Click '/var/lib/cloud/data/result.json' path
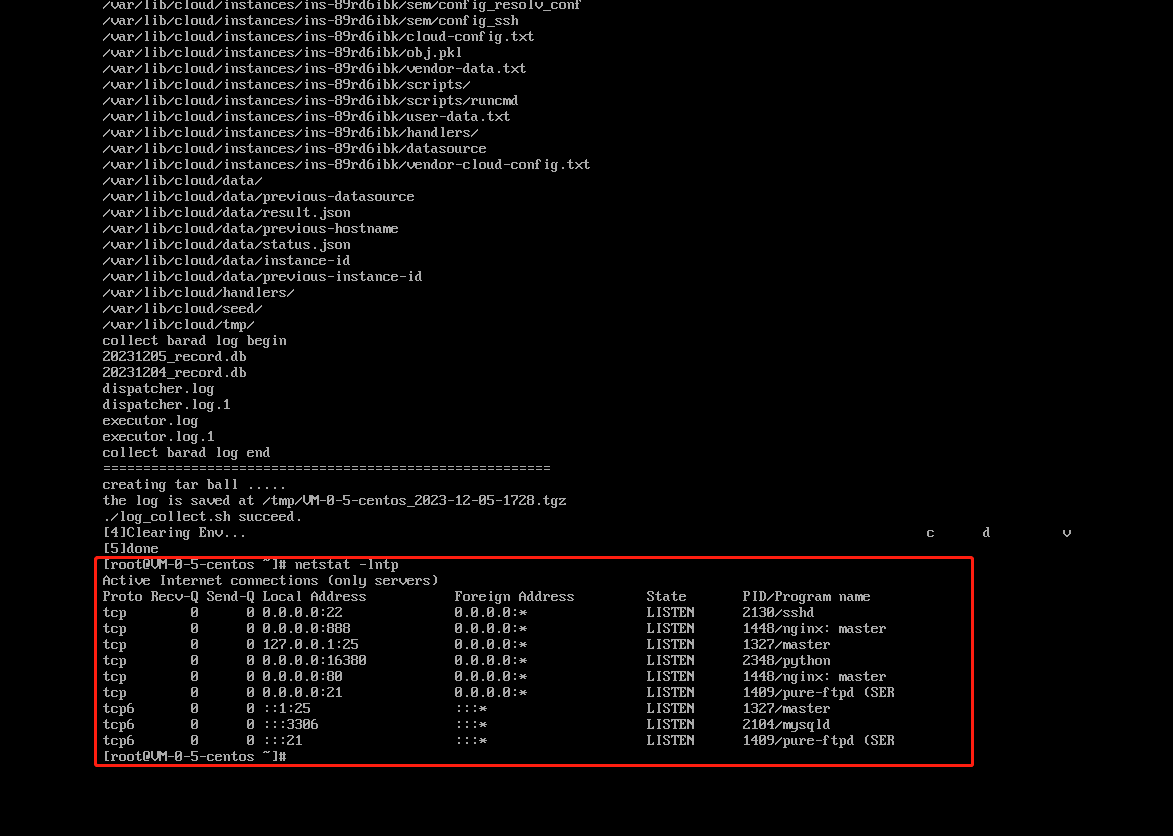Image resolution: width=1173 pixels, height=836 pixels. 226,212
